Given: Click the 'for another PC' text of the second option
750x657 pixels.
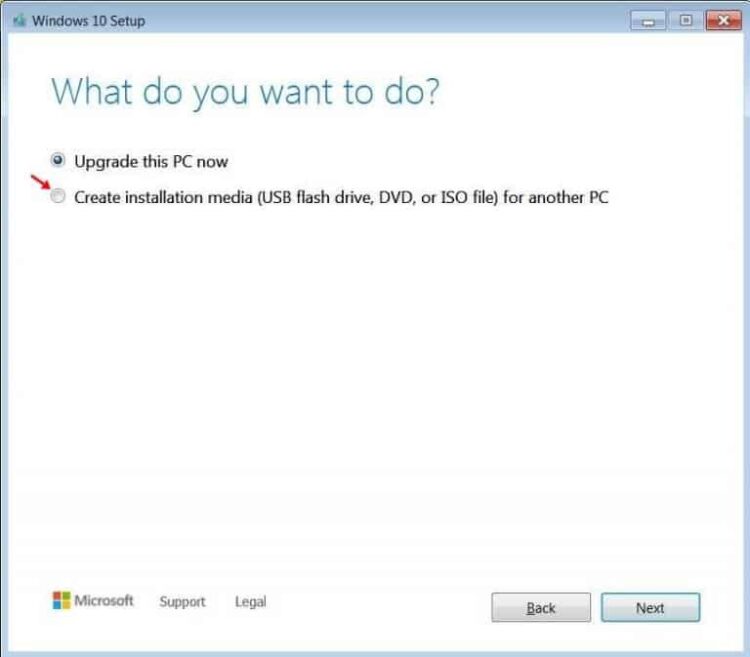Looking at the screenshot, I should coord(555,197).
